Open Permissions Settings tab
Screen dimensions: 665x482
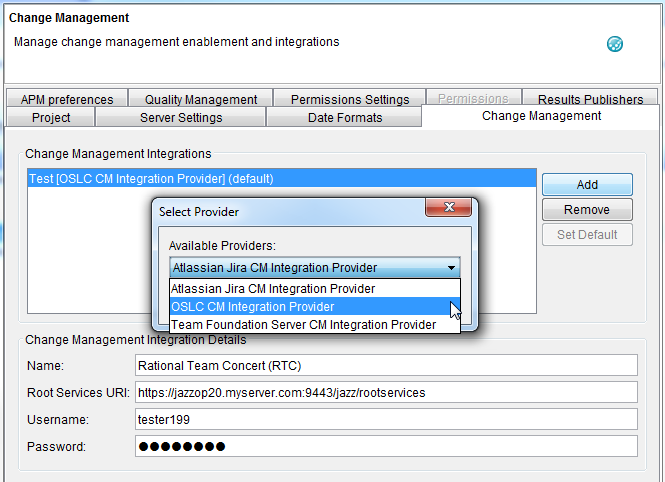(350, 98)
